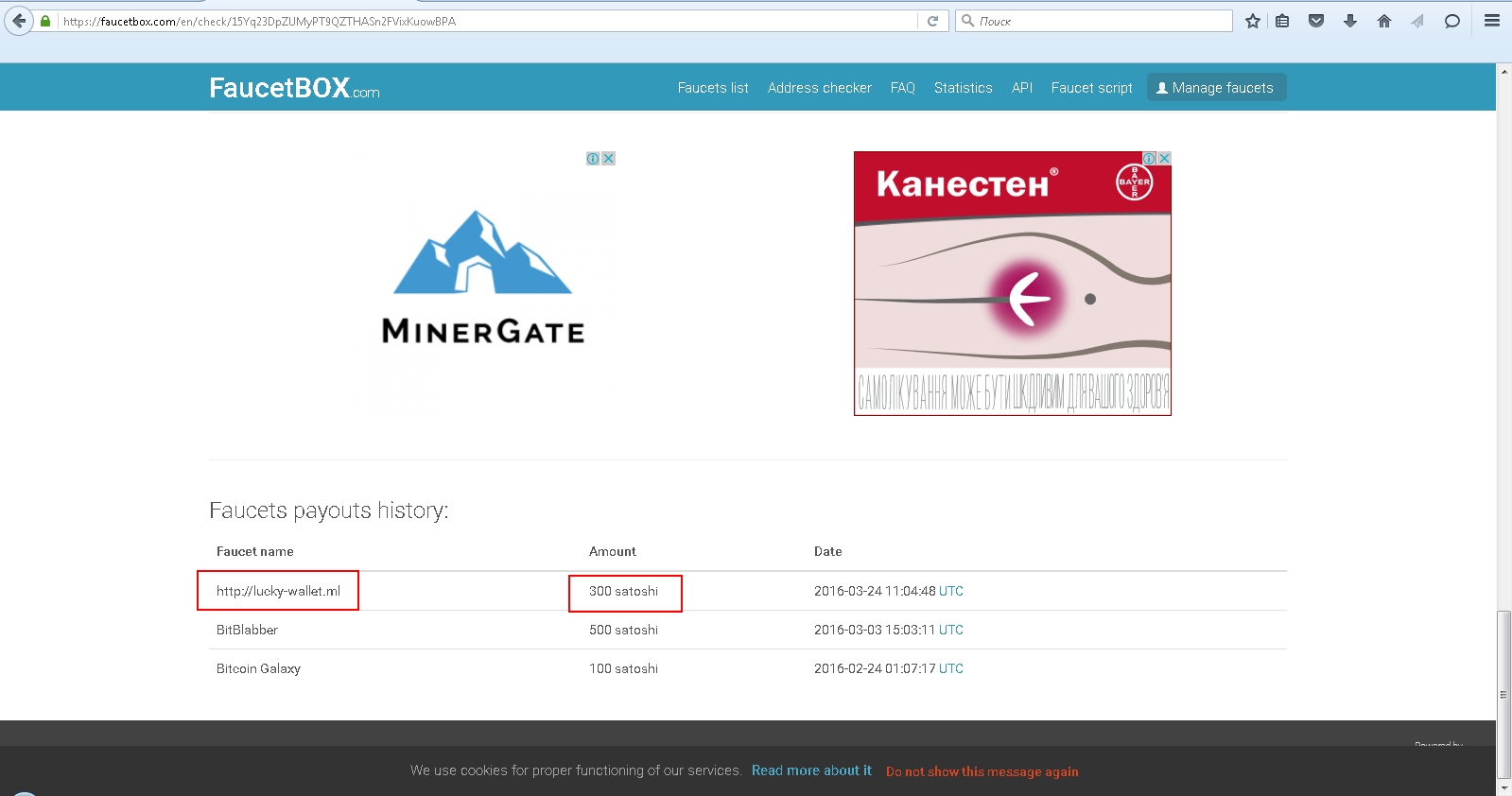Click the browser back arrow button
This screenshot has width=1512, height=796.
pos(19,21)
